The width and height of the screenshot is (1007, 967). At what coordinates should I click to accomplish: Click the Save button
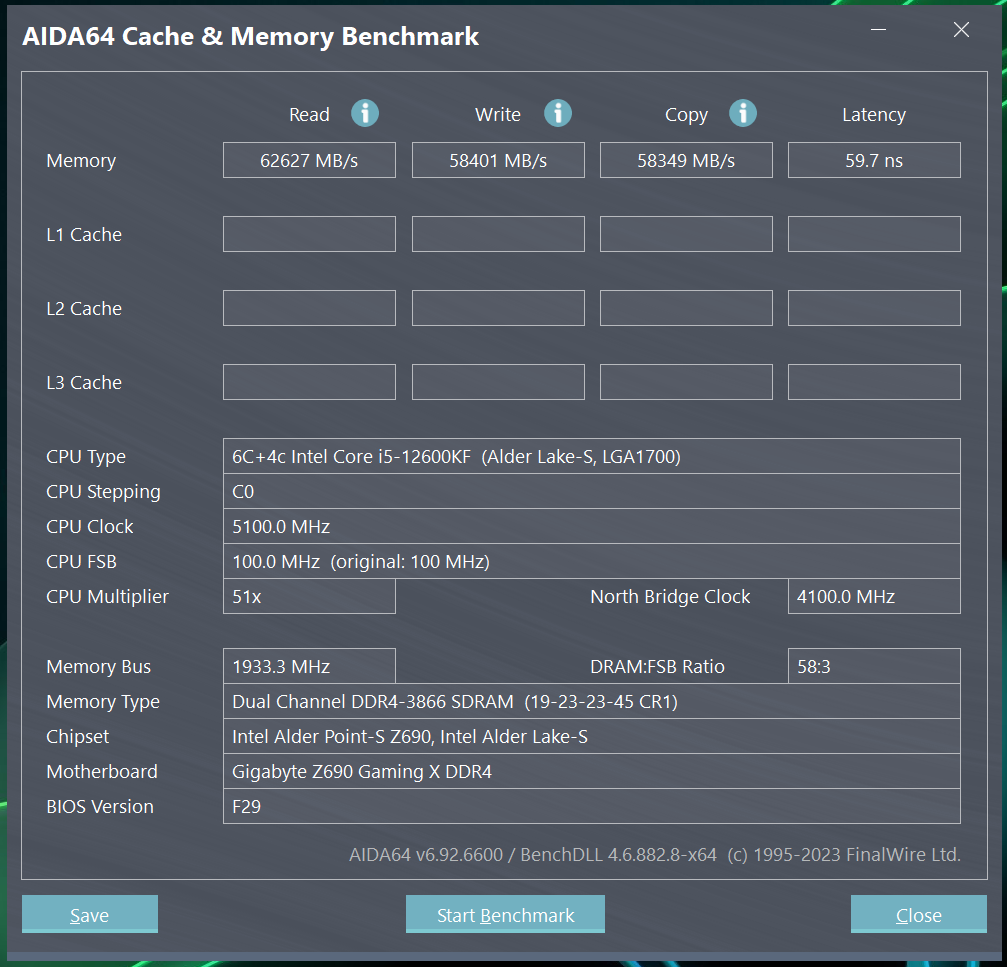[x=89, y=914]
